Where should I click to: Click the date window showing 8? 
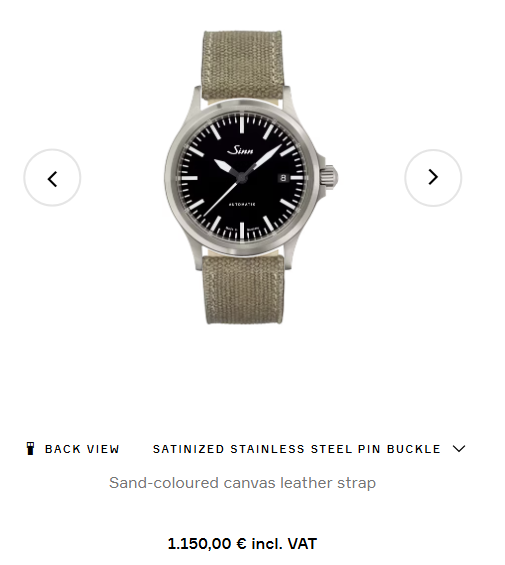pos(283,178)
